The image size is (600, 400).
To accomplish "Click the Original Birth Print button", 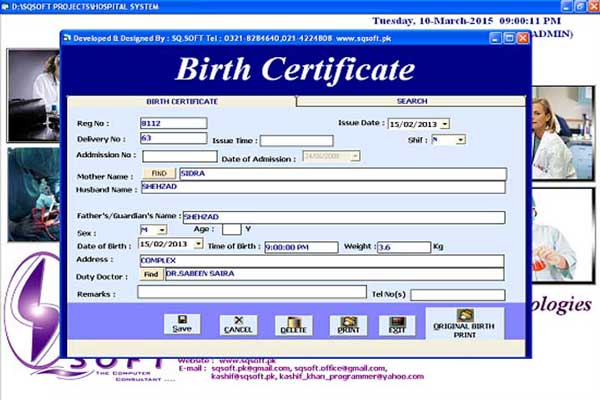I will point(464,322).
